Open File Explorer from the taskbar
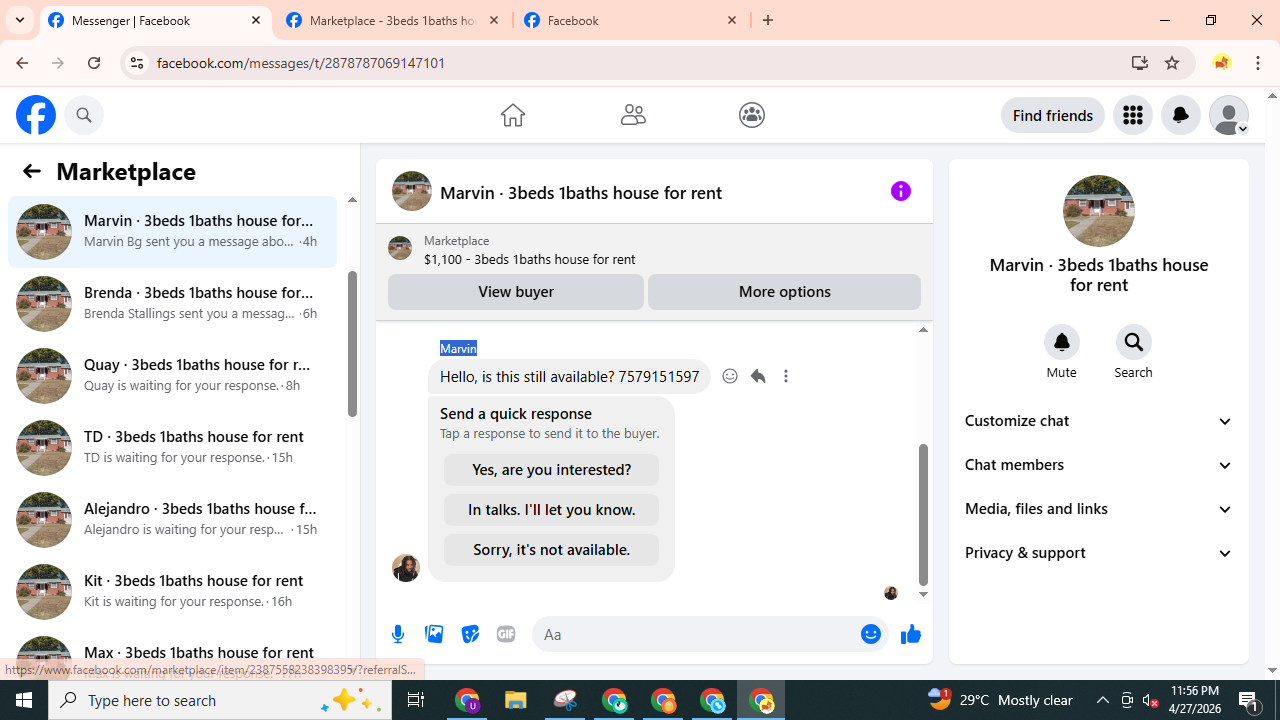 [x=516, y=700]
